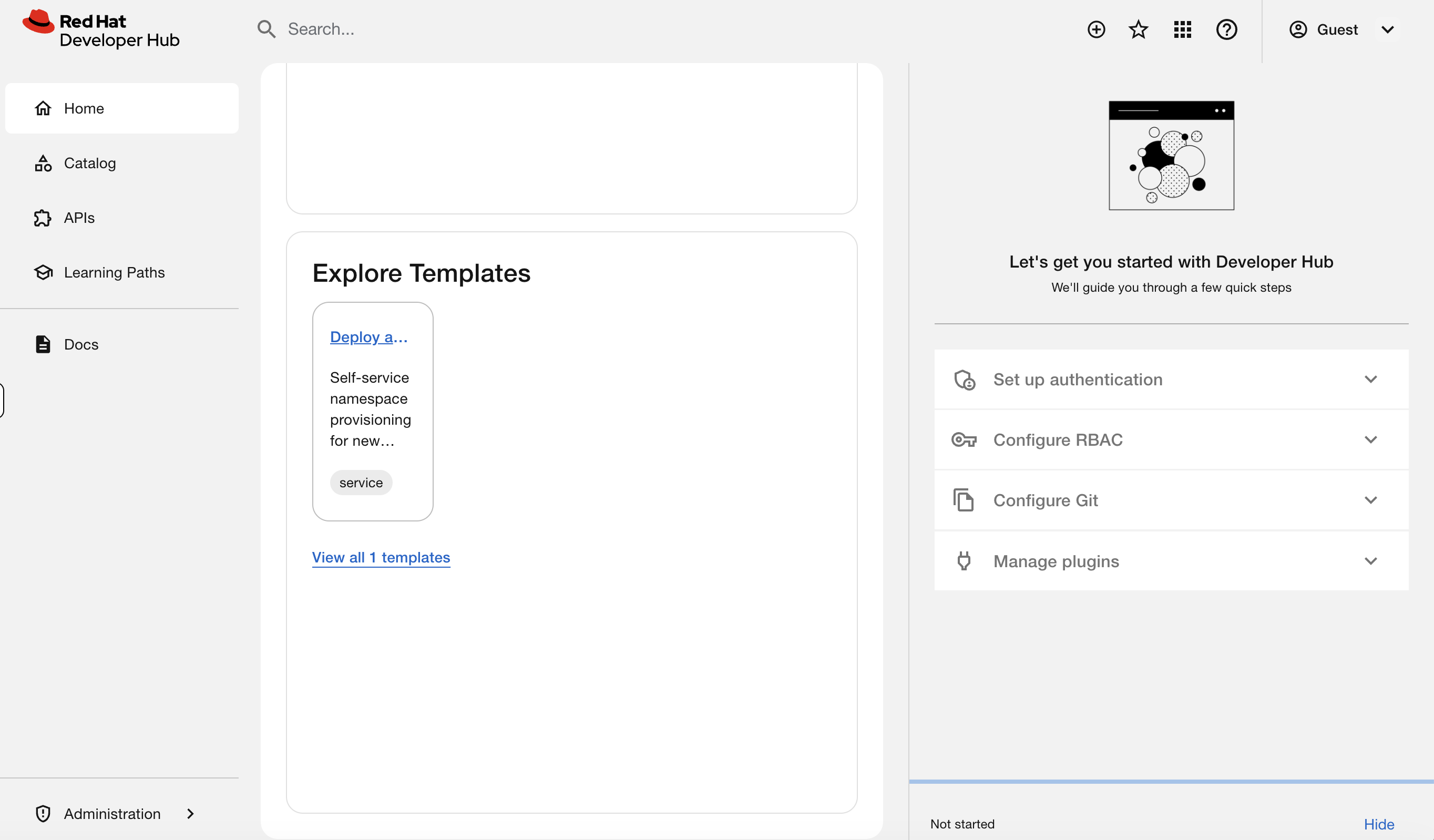The width and height of the screenshot is (1434, 840).
Task: Click the chevron on Manage plugins
Action: (1370, 560)
